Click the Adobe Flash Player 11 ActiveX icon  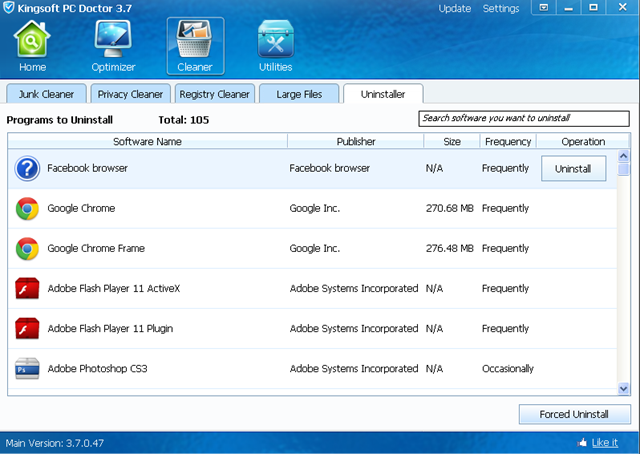tap(27, 288)
